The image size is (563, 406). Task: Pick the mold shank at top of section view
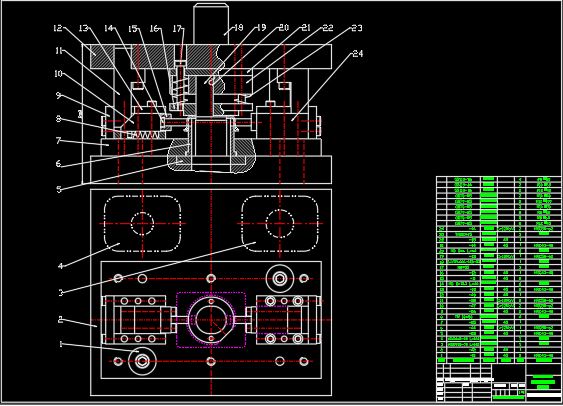point(211,24)
